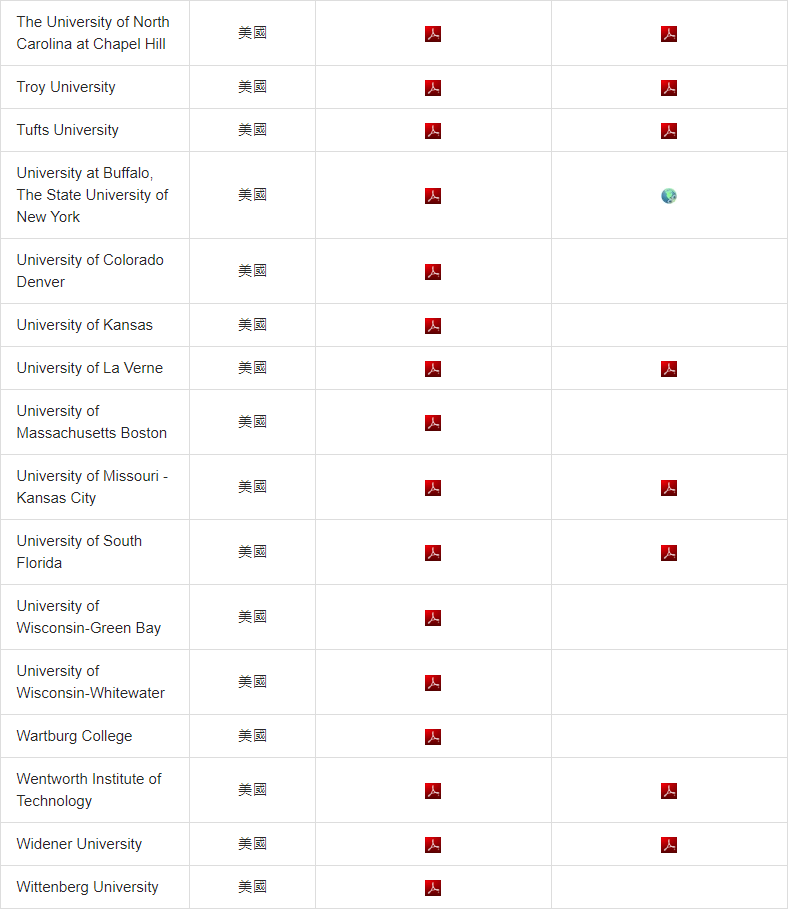
Task: Open Wentworth Institute second-column PDF icon
Action: click(x=669, y=791)
